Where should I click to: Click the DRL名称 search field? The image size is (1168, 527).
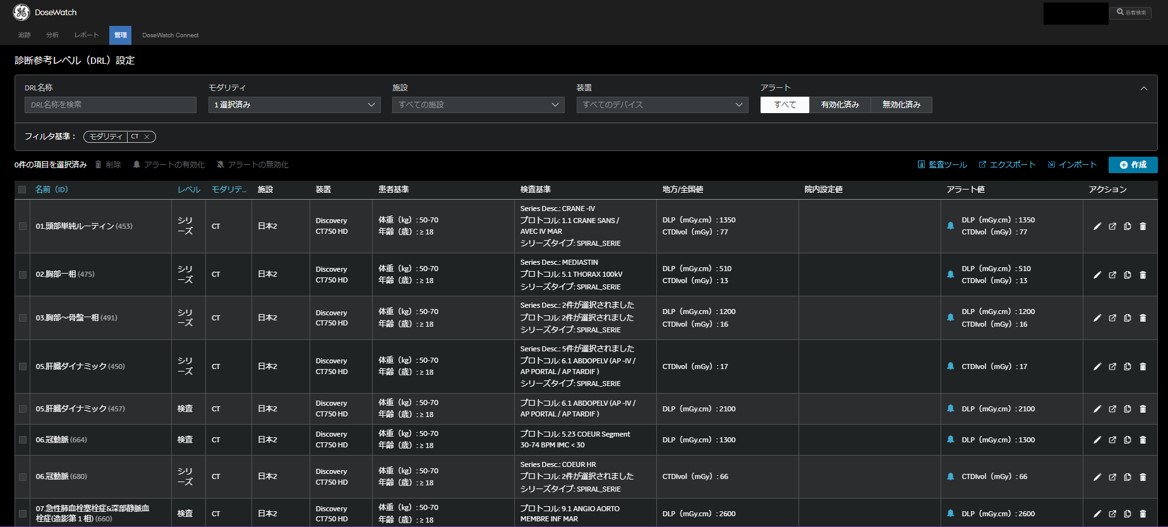[x=110, y=105]
